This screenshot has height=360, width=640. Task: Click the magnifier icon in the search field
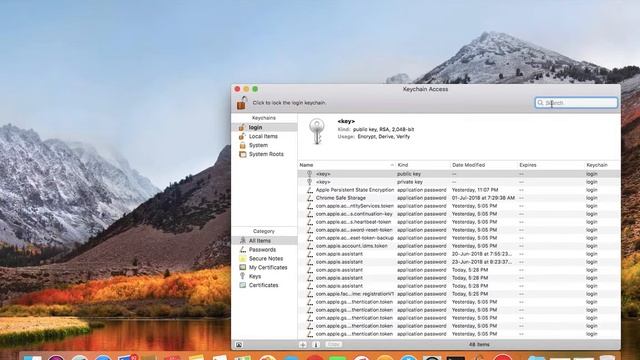click(540, 103)
